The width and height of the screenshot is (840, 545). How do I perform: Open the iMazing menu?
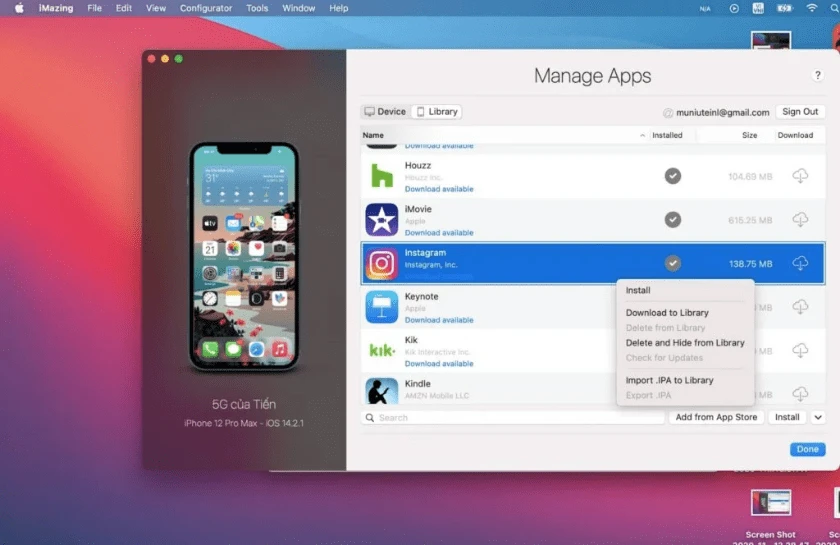point(56,8)
